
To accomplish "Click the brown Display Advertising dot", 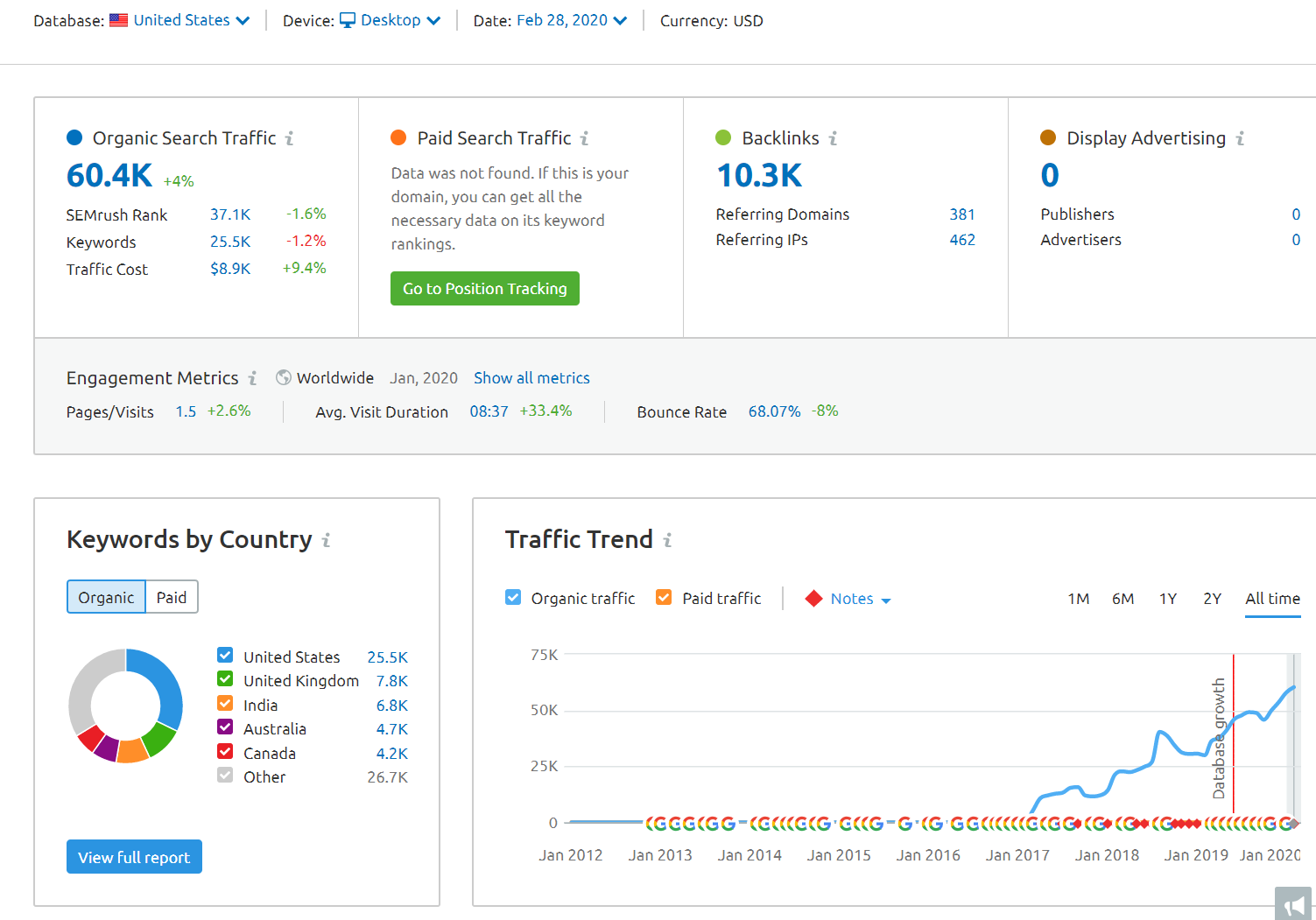I will pos(1048,137).
